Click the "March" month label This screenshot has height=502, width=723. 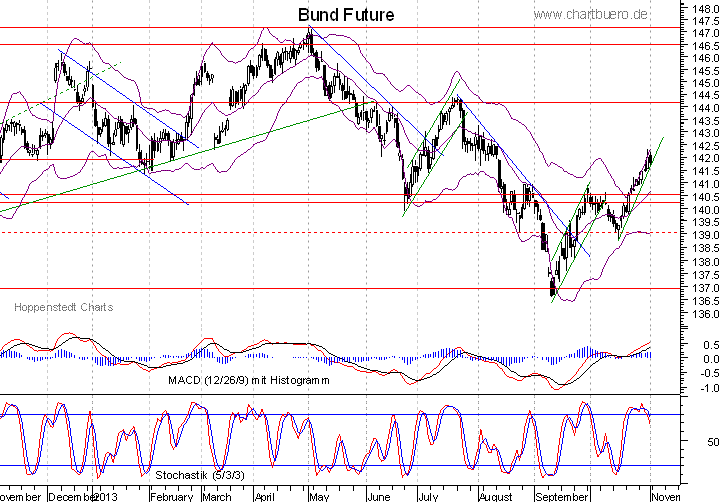point(217,497)
